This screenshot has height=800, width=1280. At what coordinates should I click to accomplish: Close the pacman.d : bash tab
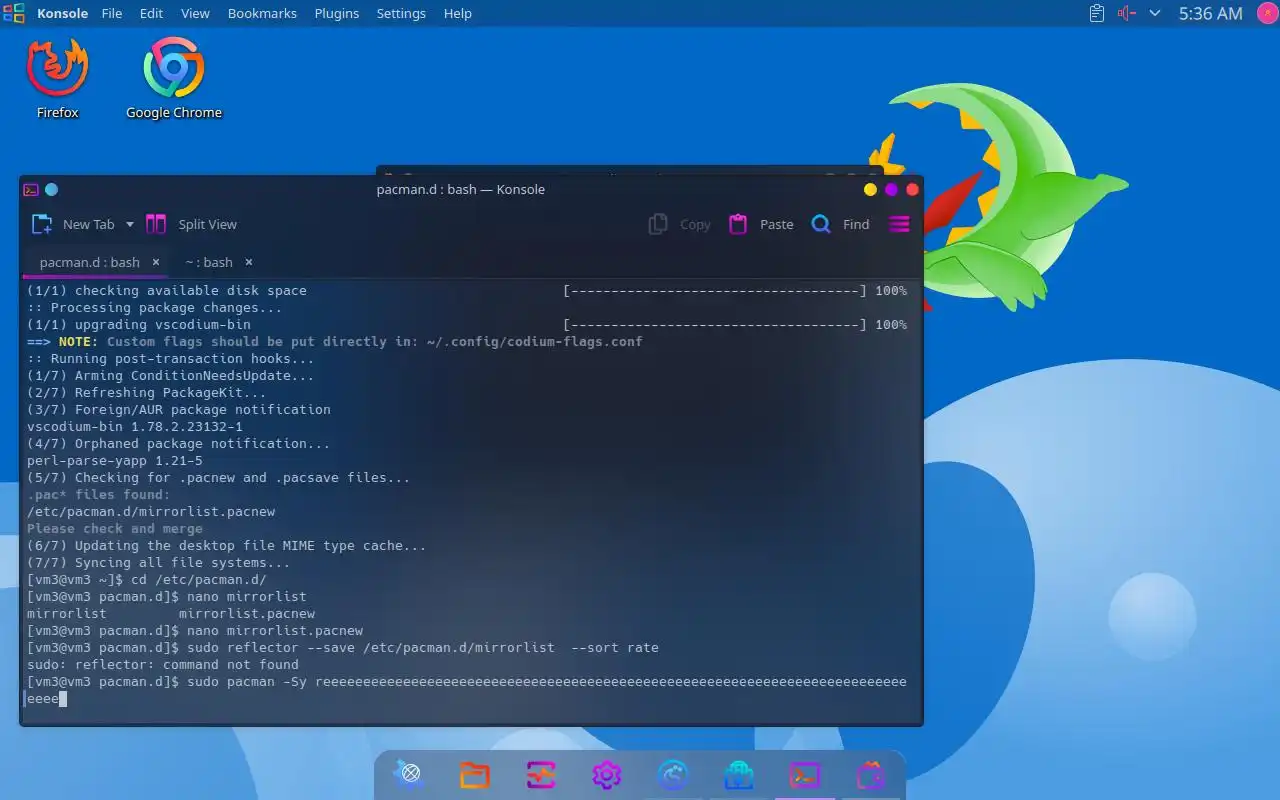[156, 262]
